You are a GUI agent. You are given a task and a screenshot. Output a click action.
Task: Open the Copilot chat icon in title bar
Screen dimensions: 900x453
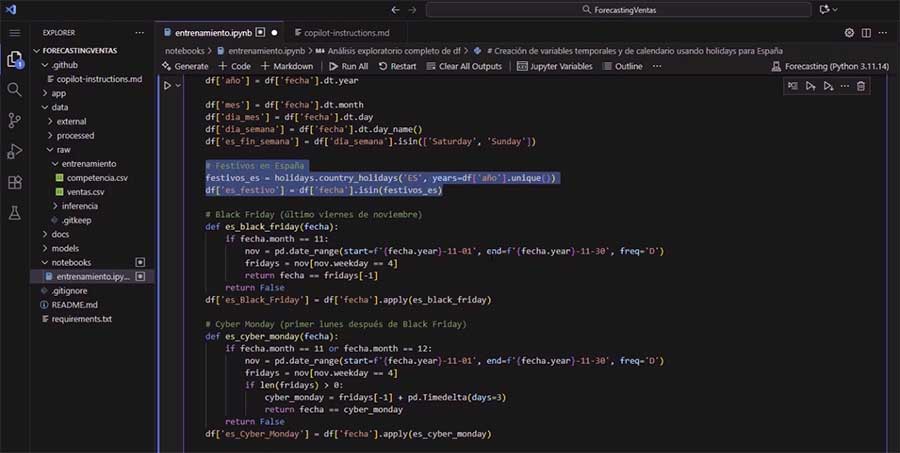click(824, 10)
